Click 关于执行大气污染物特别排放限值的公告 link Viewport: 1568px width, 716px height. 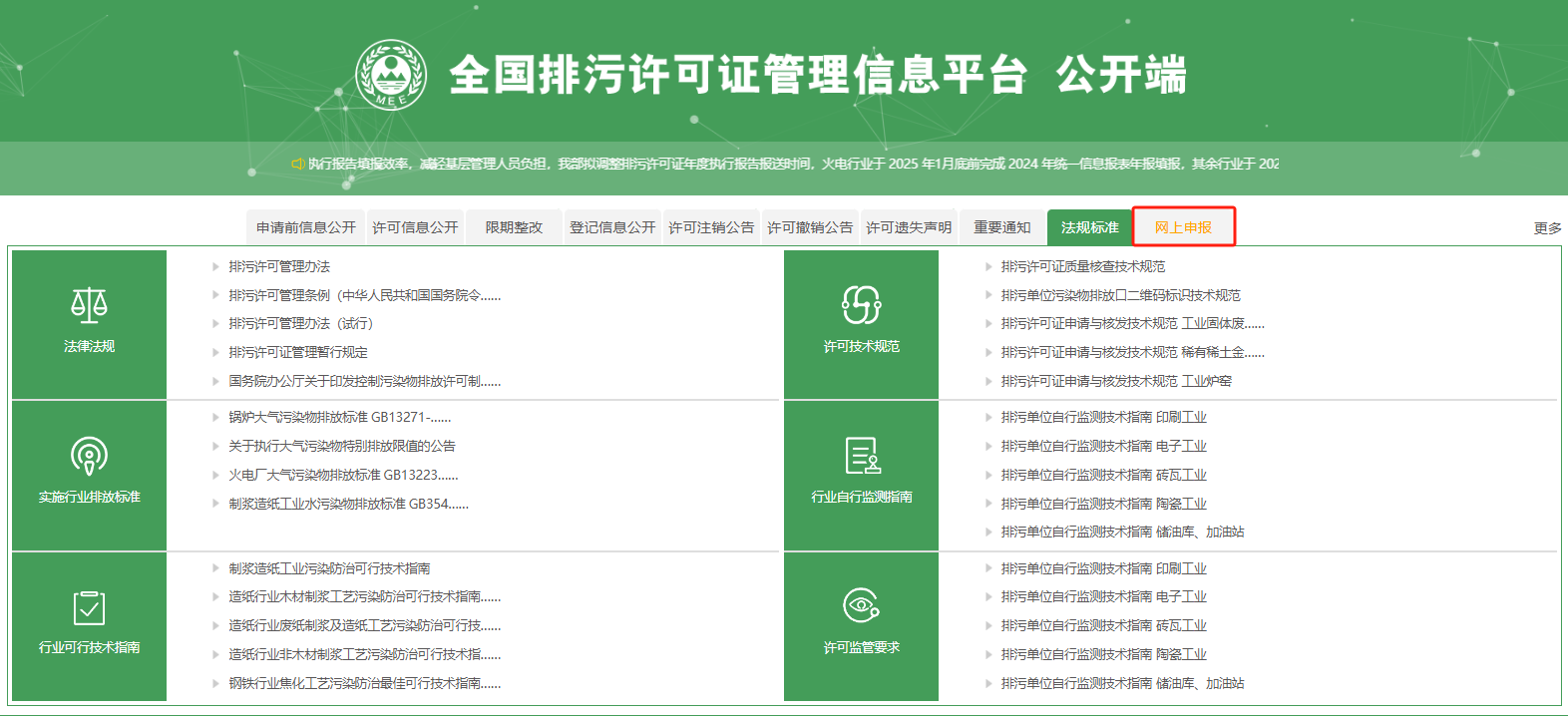coord(341,446)
